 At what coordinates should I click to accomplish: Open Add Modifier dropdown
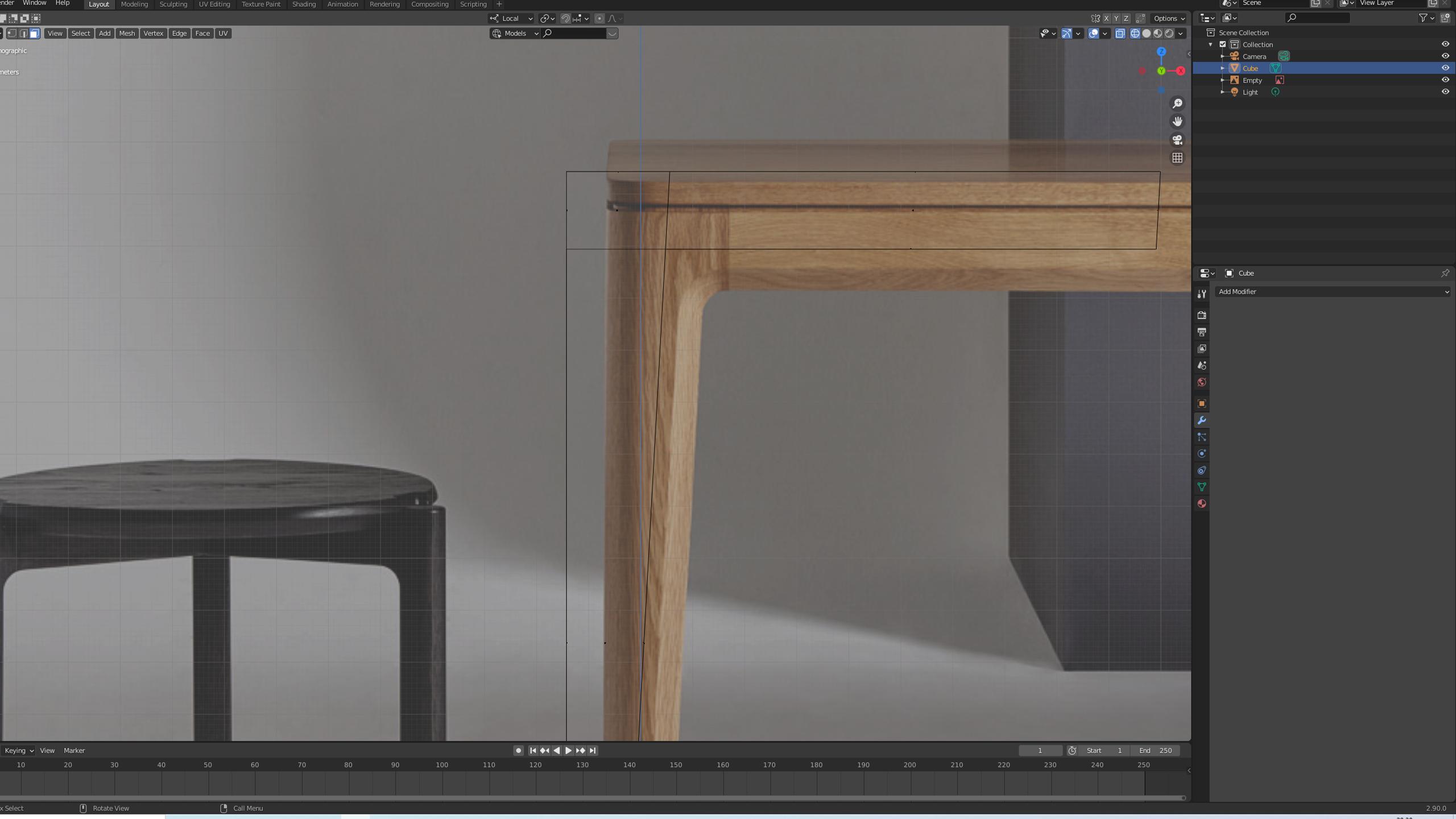coord(1333,292)
